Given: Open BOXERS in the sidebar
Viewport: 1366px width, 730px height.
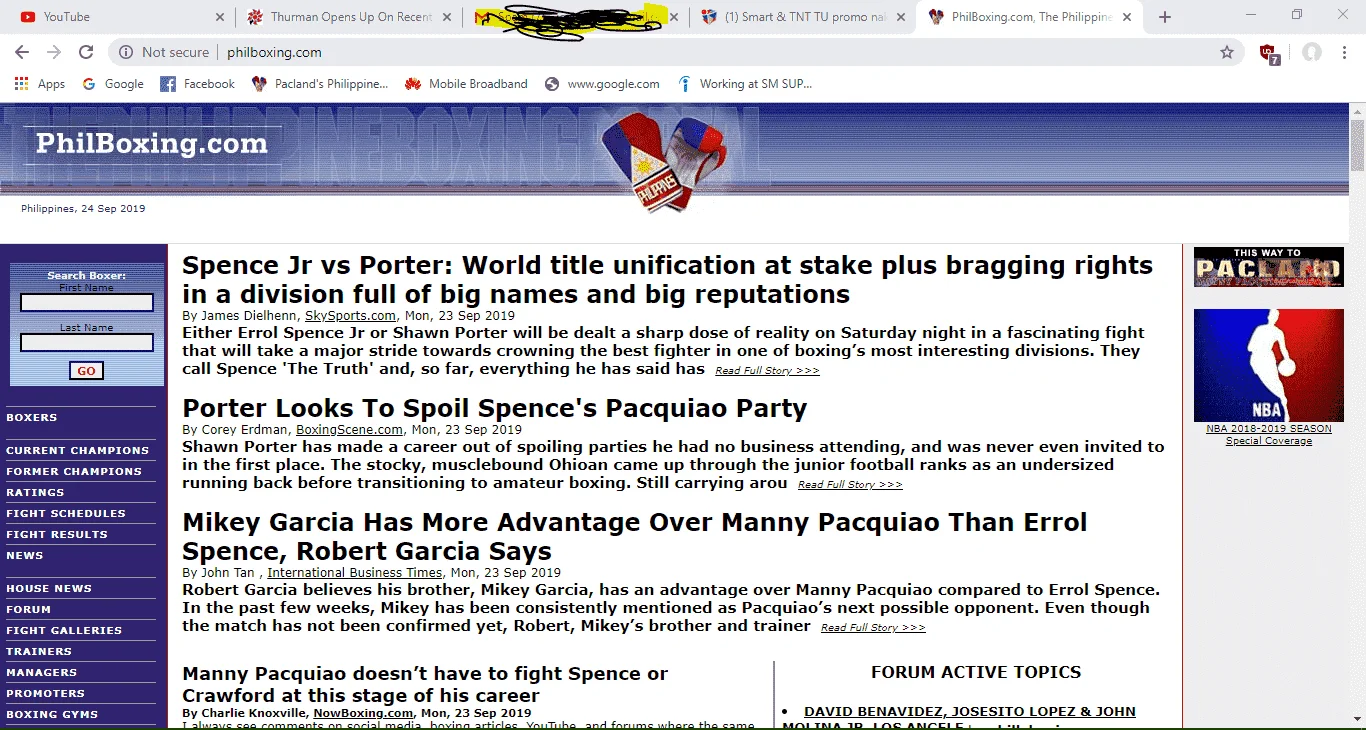Looking at the screenshot, I should [32, 417].
